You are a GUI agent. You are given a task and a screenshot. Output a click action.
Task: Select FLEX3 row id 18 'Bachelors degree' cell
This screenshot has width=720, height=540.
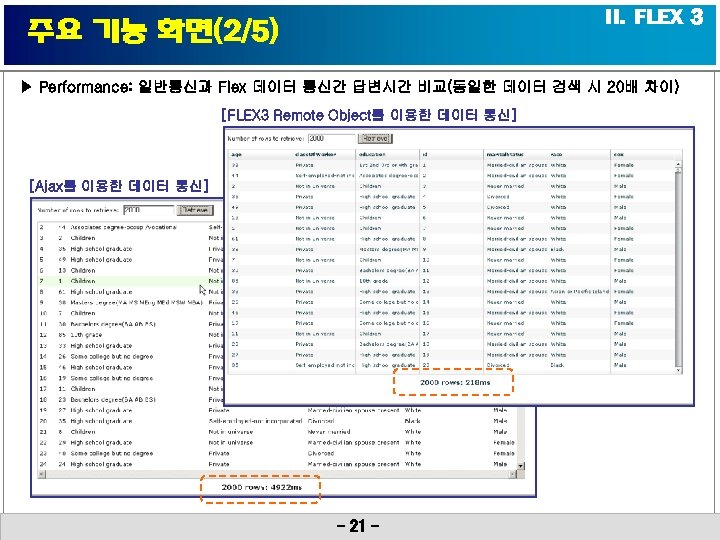(x=388, y=344)
